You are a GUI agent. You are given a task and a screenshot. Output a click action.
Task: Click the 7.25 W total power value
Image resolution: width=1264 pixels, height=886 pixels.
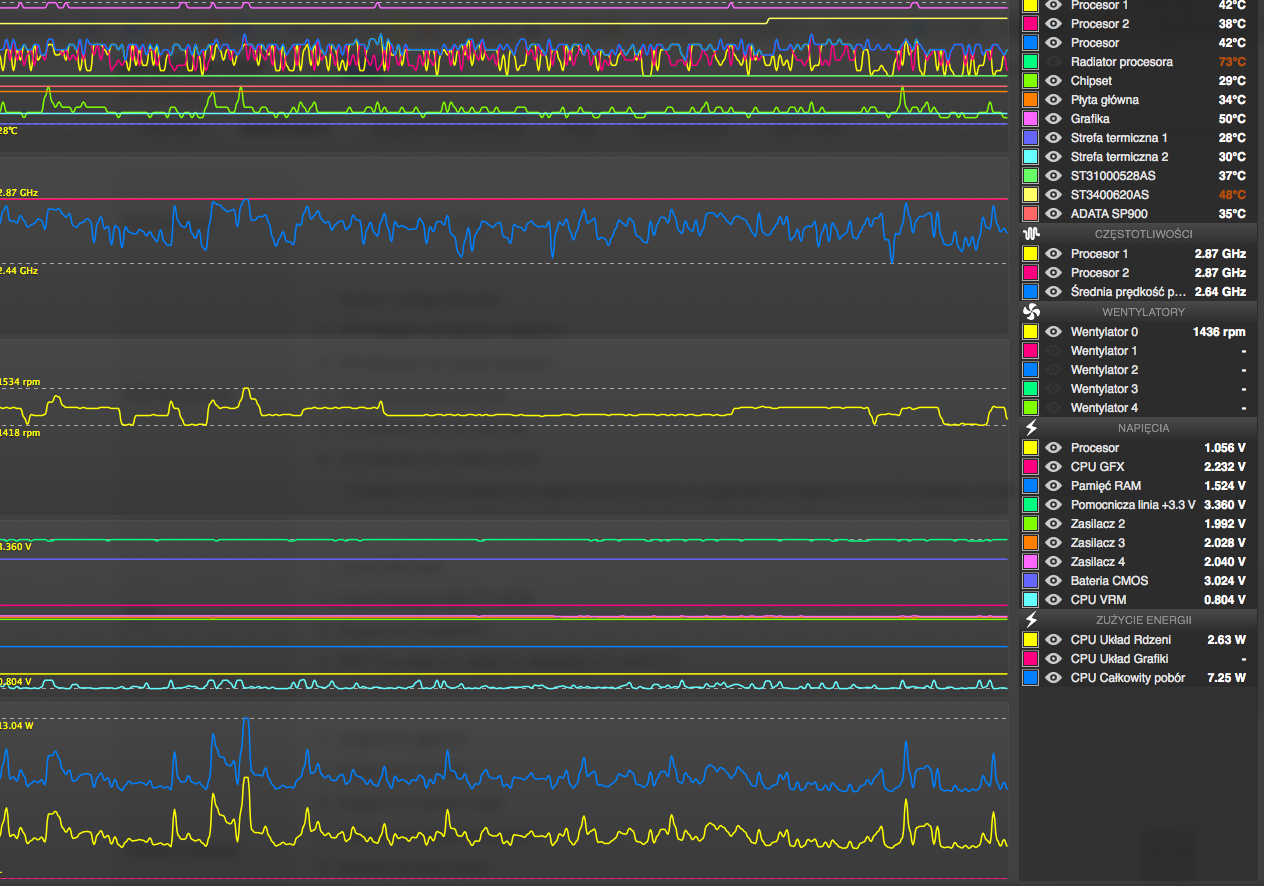(1226, 678)
